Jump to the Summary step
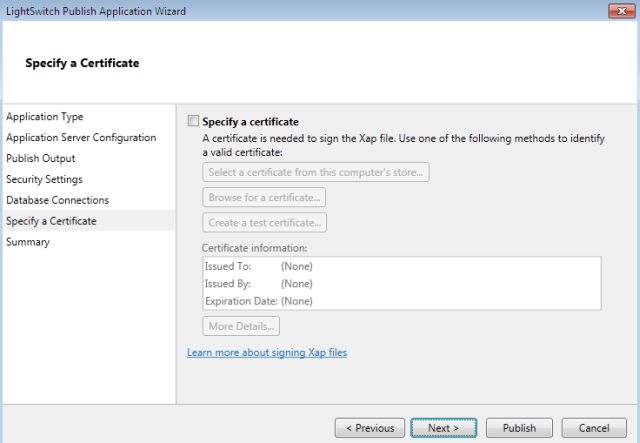This screenshot has width=640, height=443. click(28, 242)
